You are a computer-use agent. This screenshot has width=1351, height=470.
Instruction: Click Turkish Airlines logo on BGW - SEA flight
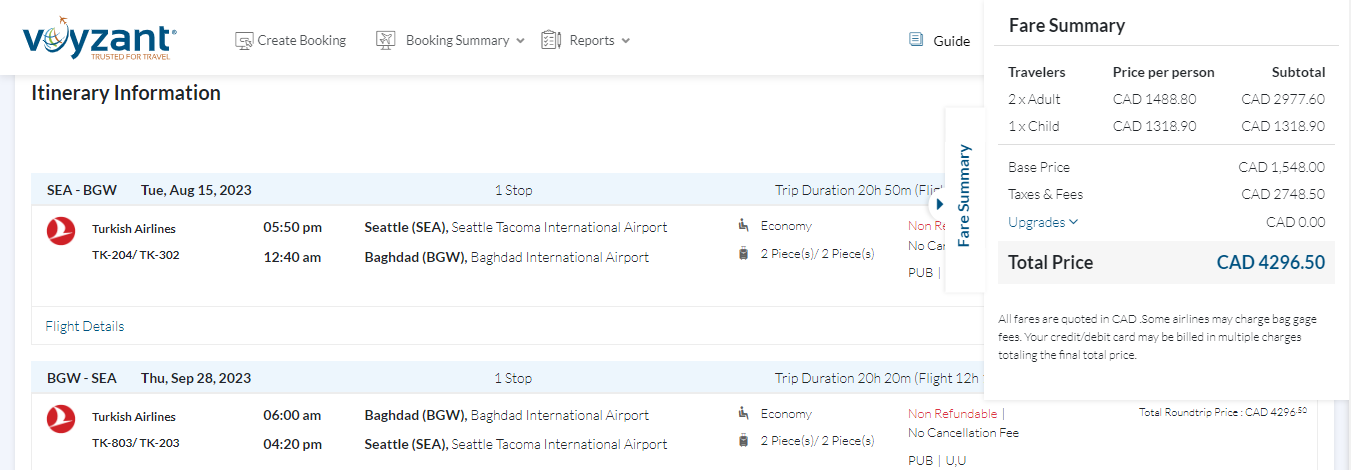click(x=61, y=418)
